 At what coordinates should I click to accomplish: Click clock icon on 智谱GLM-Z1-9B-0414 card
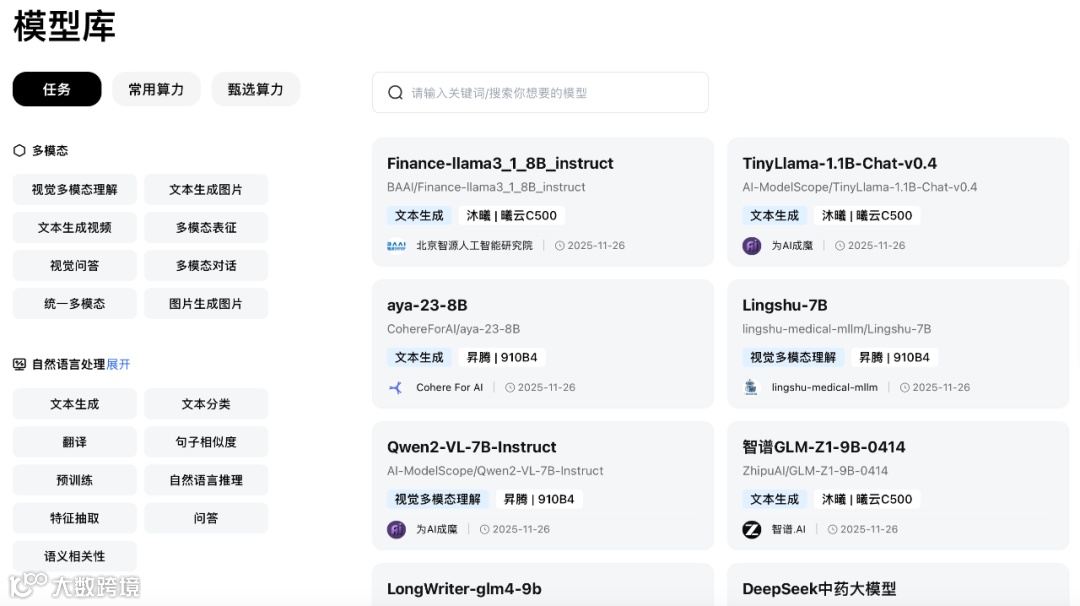click(832, 529)
